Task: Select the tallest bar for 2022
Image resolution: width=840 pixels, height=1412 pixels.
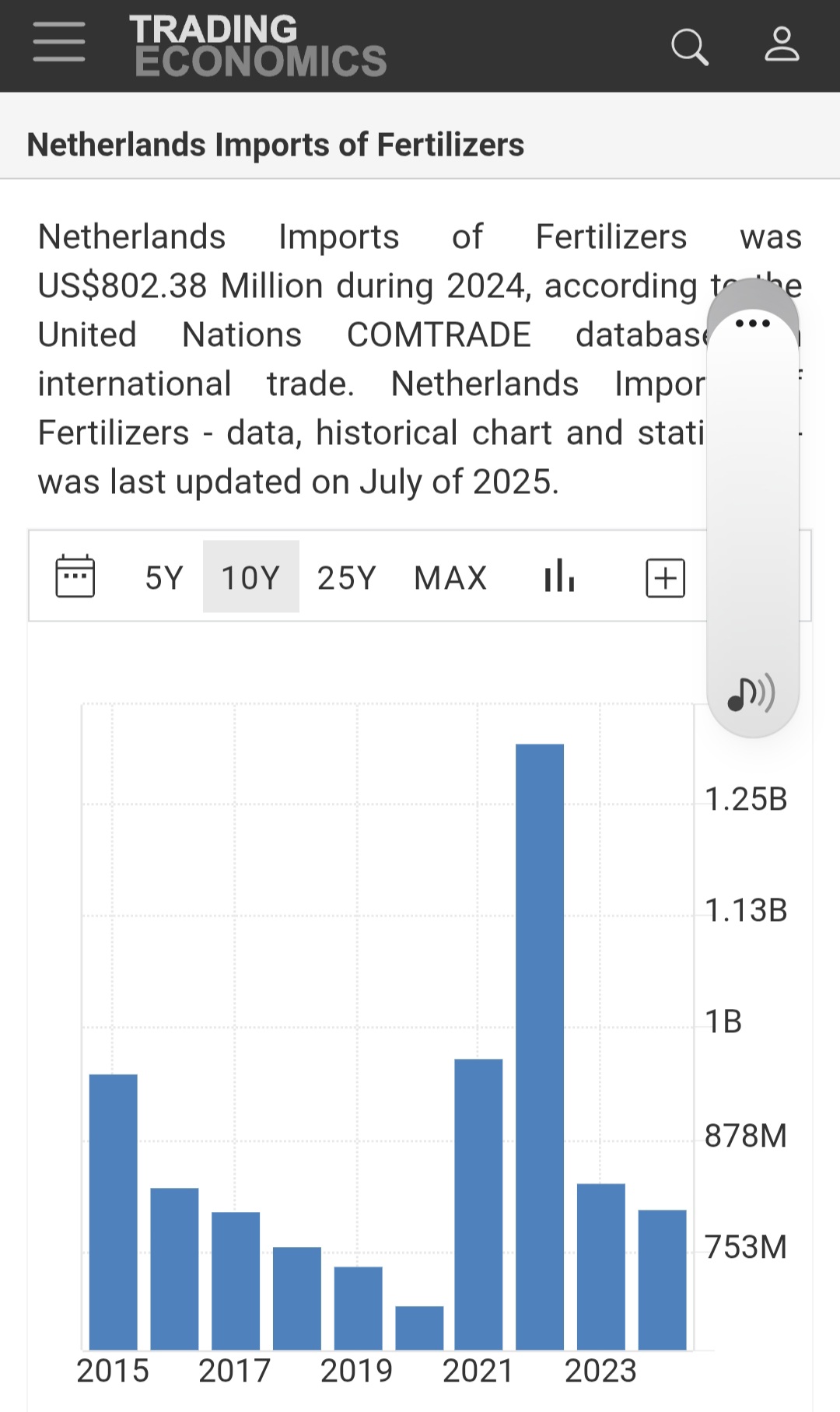Action: point(539,1046)
